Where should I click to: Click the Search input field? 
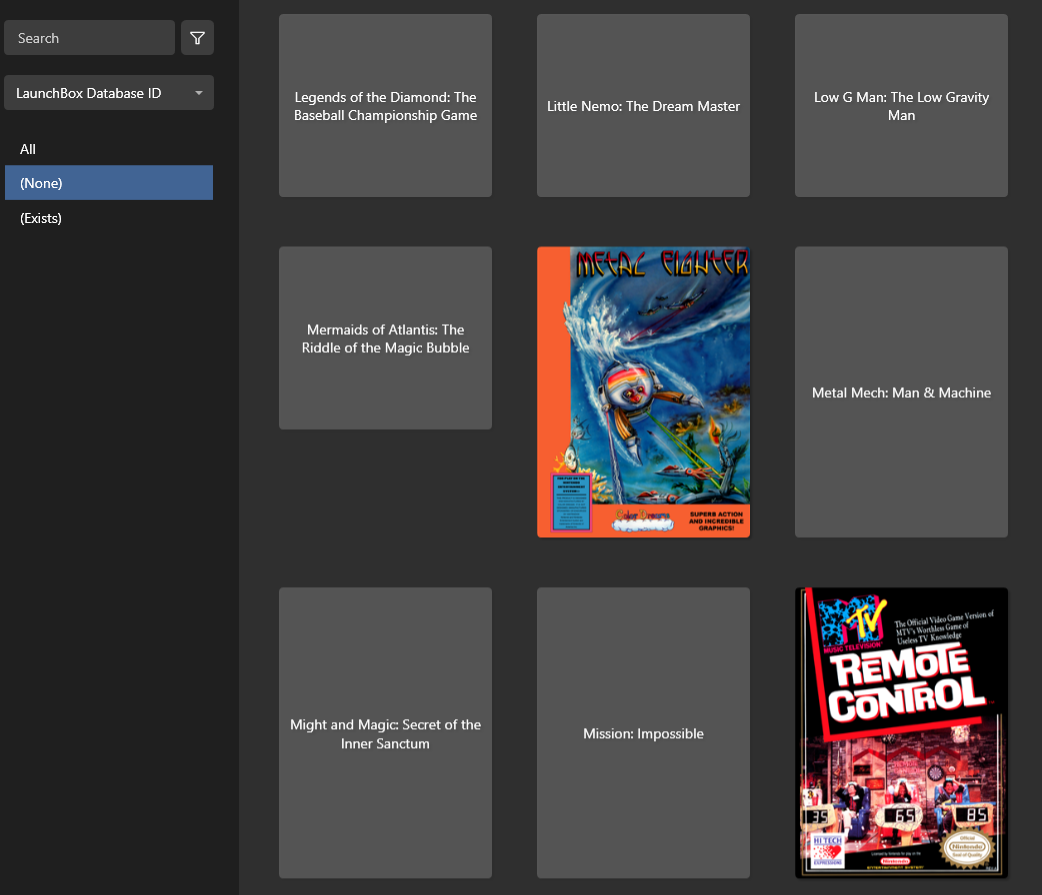pyautogui.click(x=90, y=38)
